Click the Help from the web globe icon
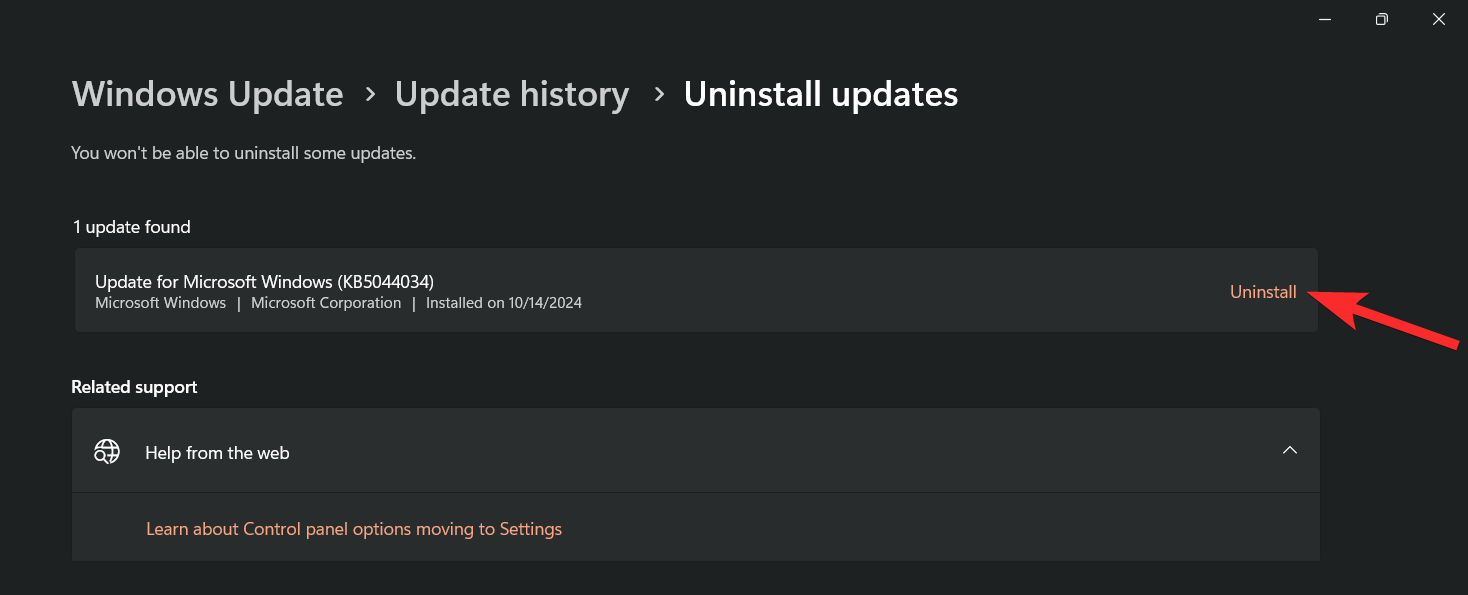Image resolution: width=1468 pixels, height=595 pixels. pyautogui.click(x=107, y=452)
